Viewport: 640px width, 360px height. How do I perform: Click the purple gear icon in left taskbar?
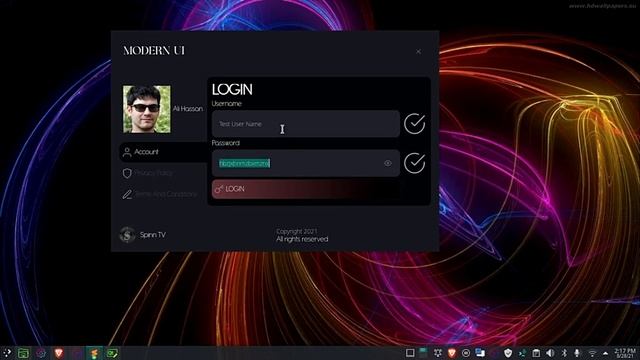[41, 353]
